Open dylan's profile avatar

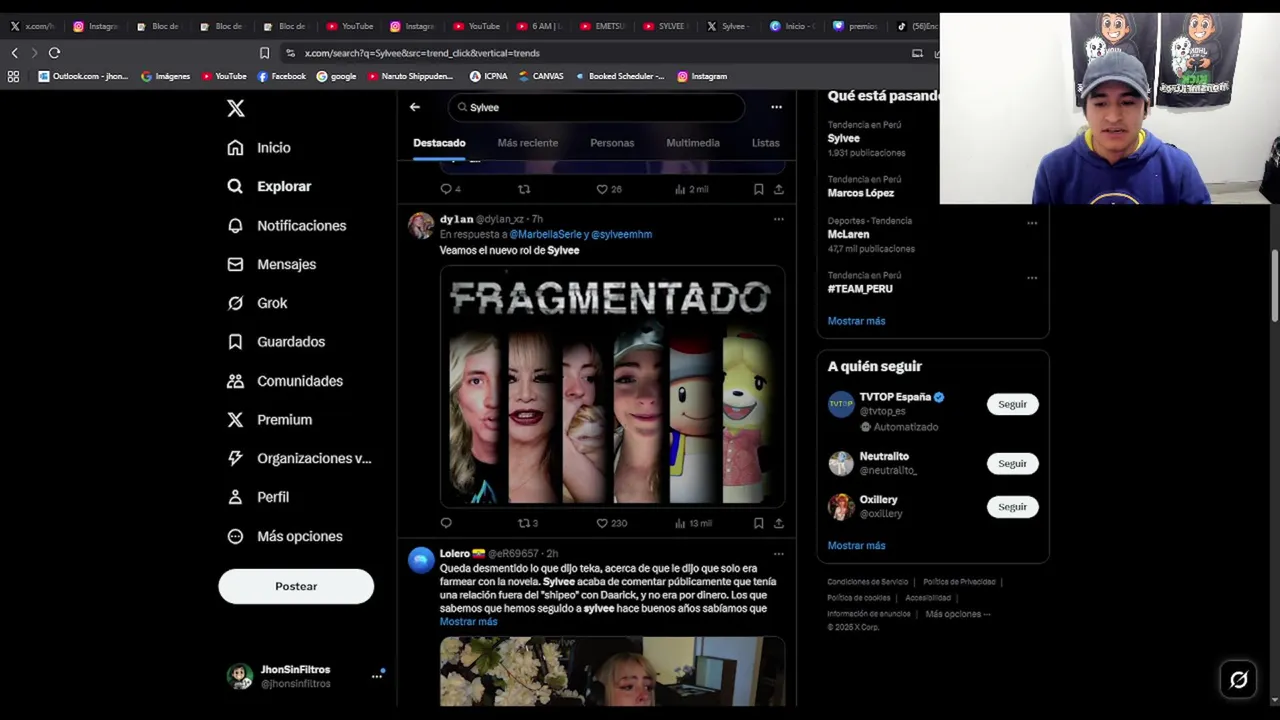click(421, 226)
